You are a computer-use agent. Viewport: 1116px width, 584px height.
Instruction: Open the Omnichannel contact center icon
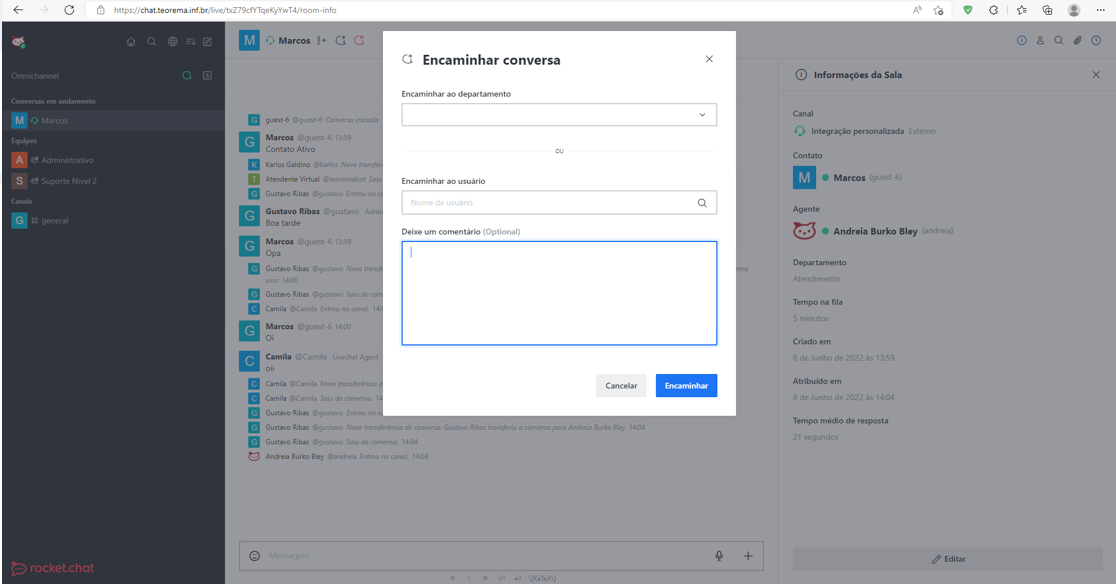click(x=207, y=75)
